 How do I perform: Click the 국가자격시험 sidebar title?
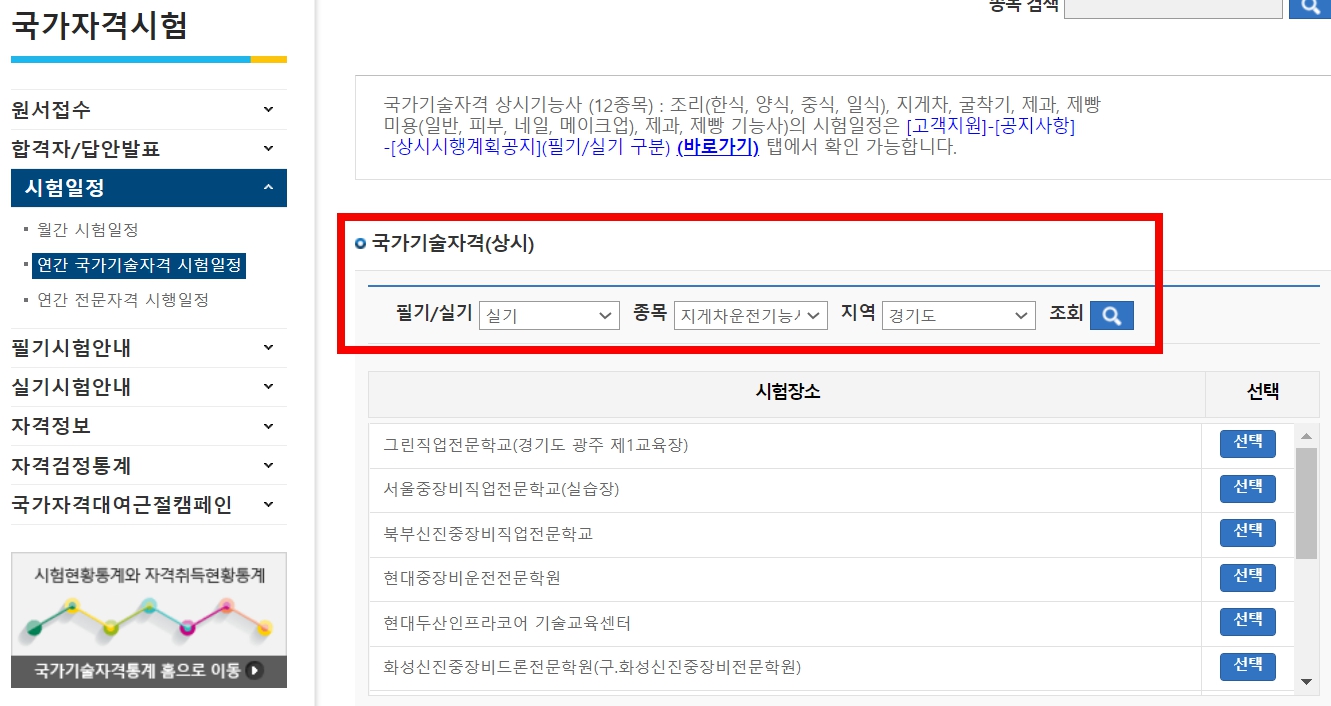[x=99, y=24]
